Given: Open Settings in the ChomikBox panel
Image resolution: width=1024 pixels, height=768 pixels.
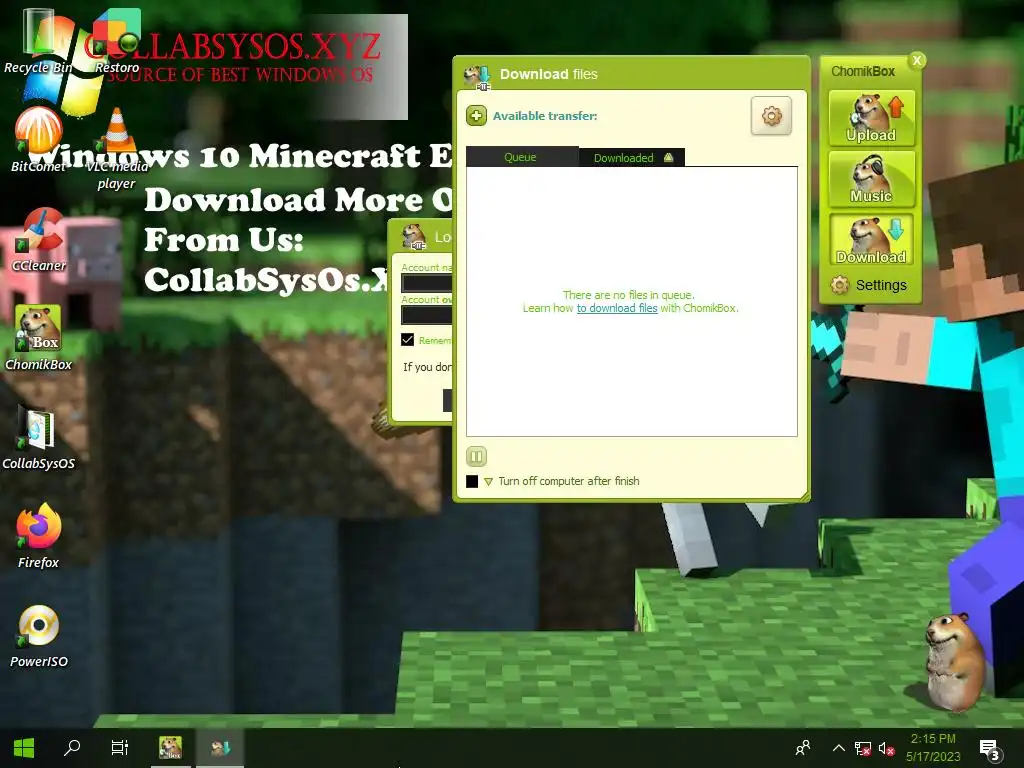Looking at the screenshot, I should click(x=869, y=285).
